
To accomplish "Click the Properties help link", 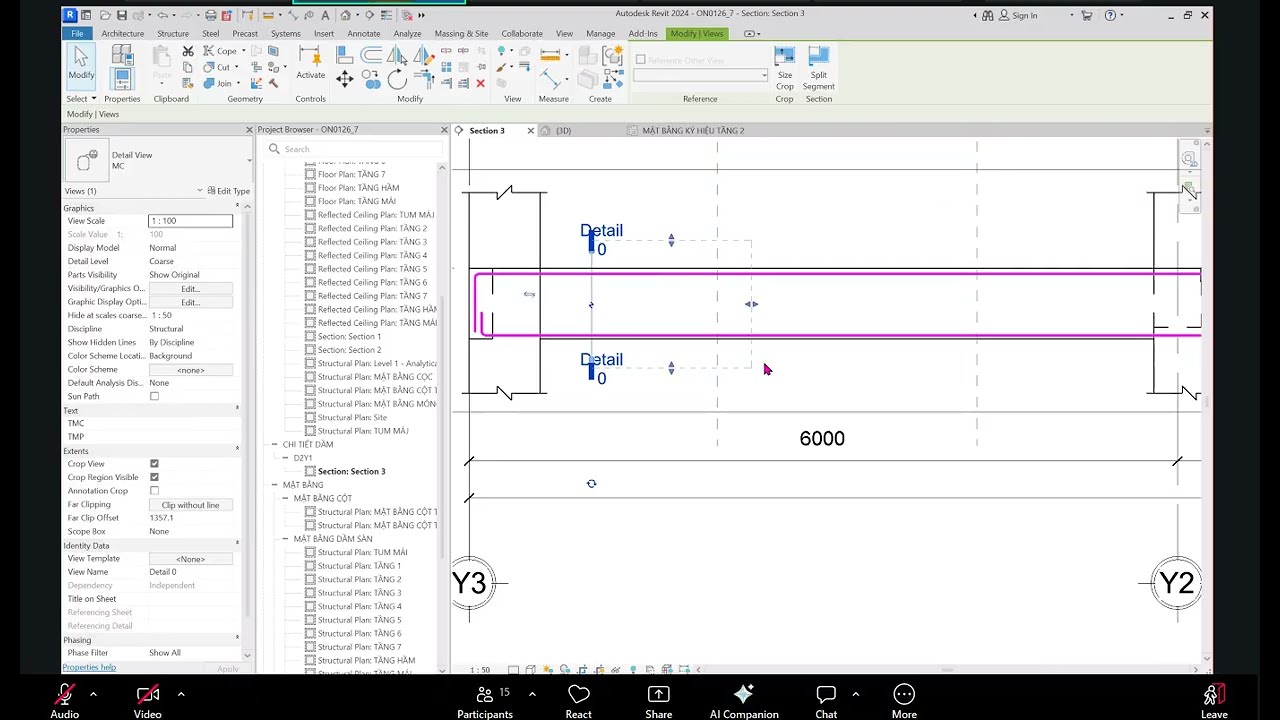I will click(x=89, y=667).
